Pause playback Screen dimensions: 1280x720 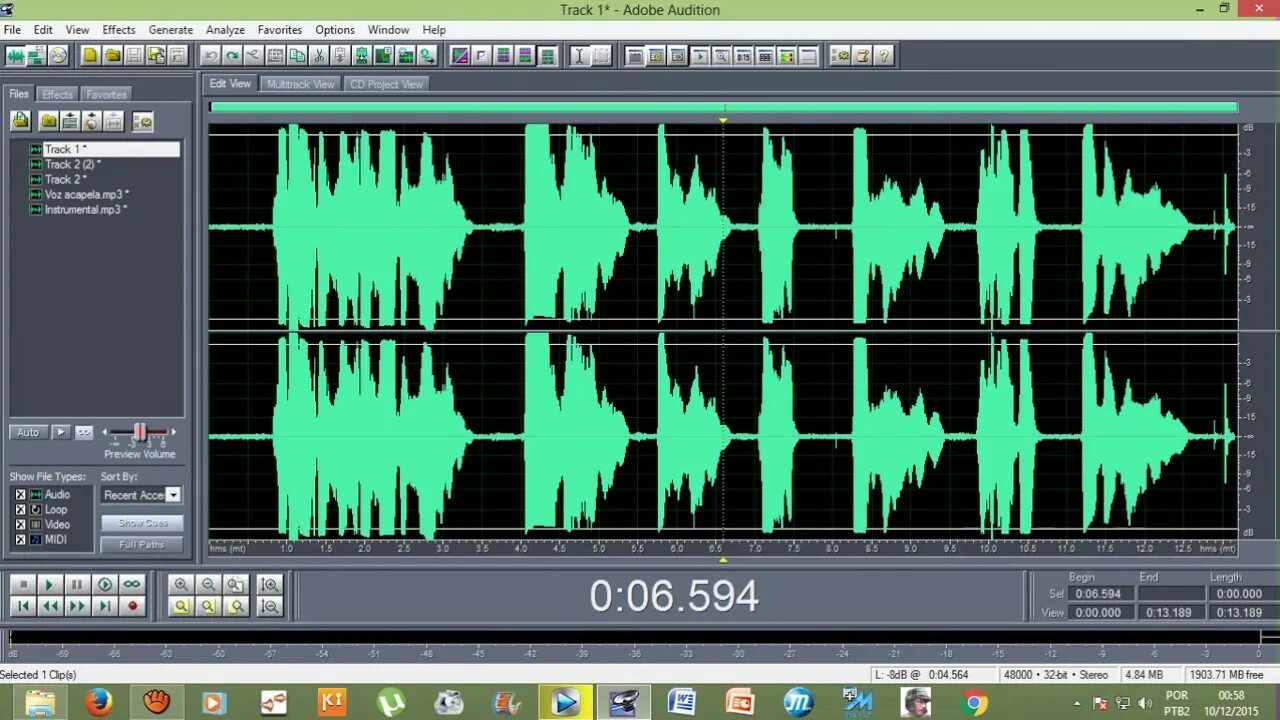pyautogui.click(x=77, y=584)
